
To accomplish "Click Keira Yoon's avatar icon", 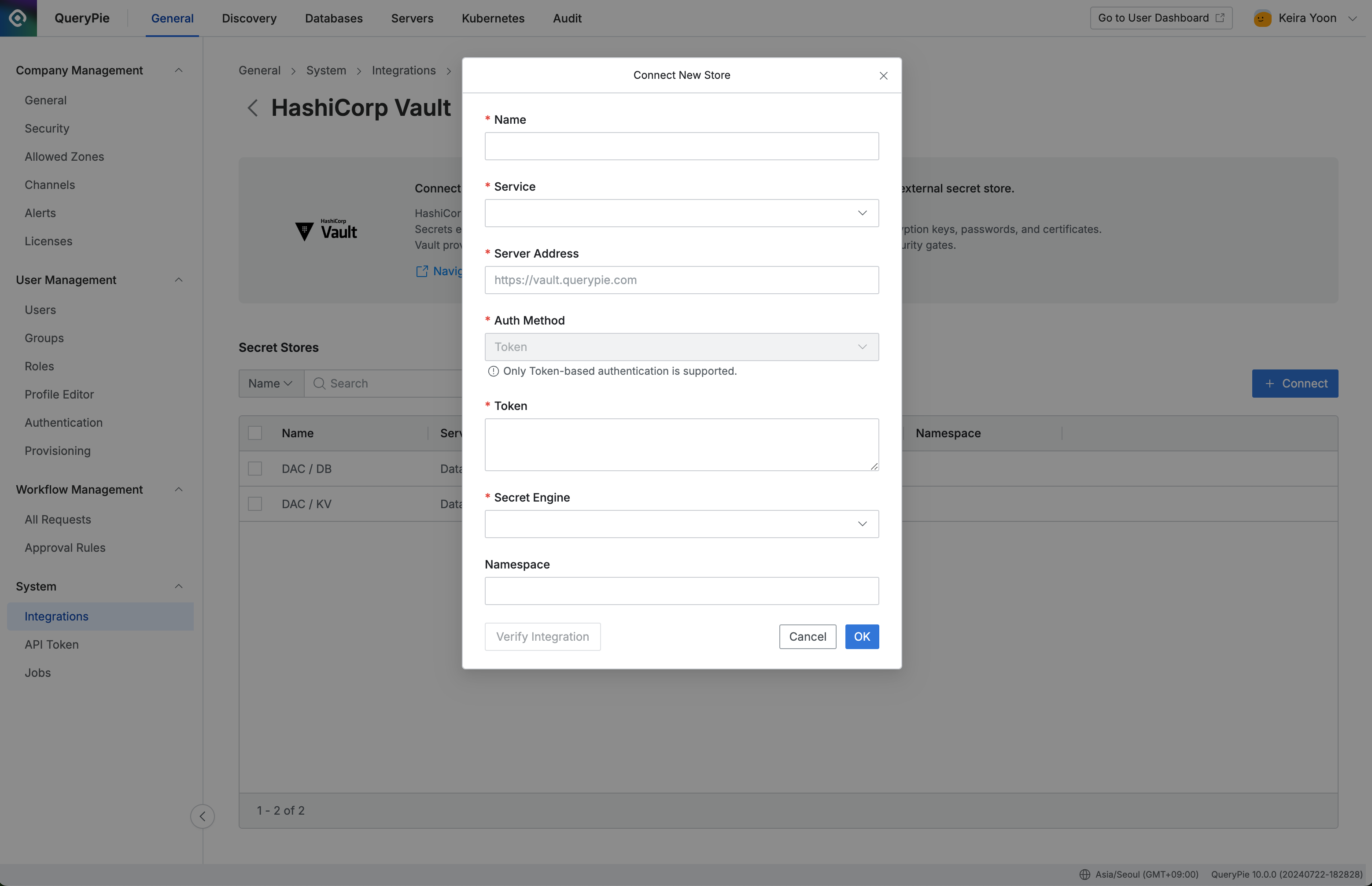I will point(1262,18).
